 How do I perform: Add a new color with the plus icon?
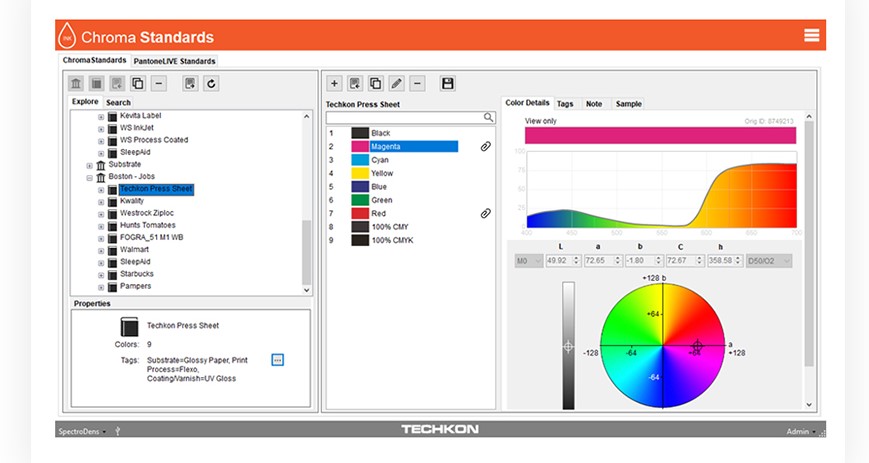pos(334,84)
